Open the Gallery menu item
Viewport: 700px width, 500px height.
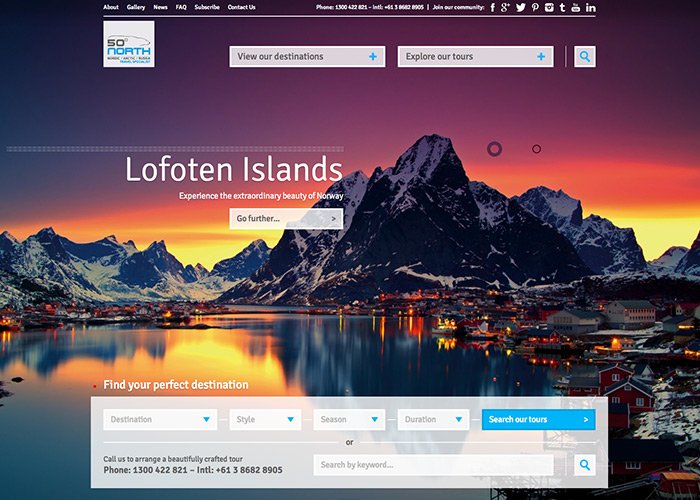pos(136,7)
